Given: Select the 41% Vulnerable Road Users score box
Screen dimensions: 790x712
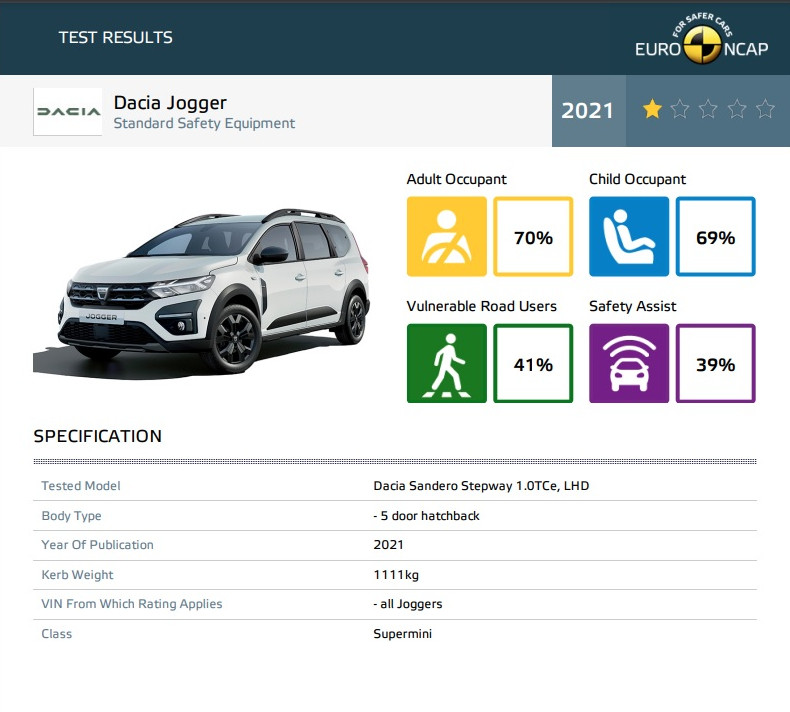Looking at the screenshot, I should (533, 363).
